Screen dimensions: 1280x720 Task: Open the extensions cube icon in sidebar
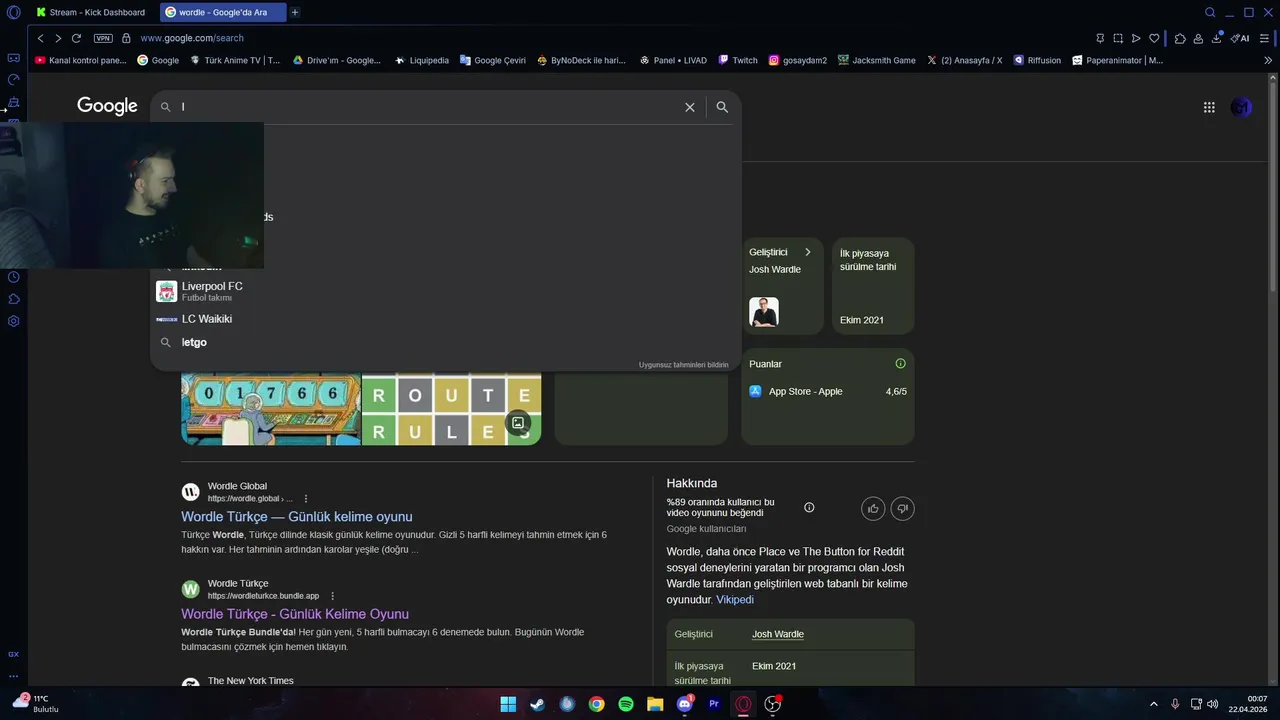click(x=13, y=299)
